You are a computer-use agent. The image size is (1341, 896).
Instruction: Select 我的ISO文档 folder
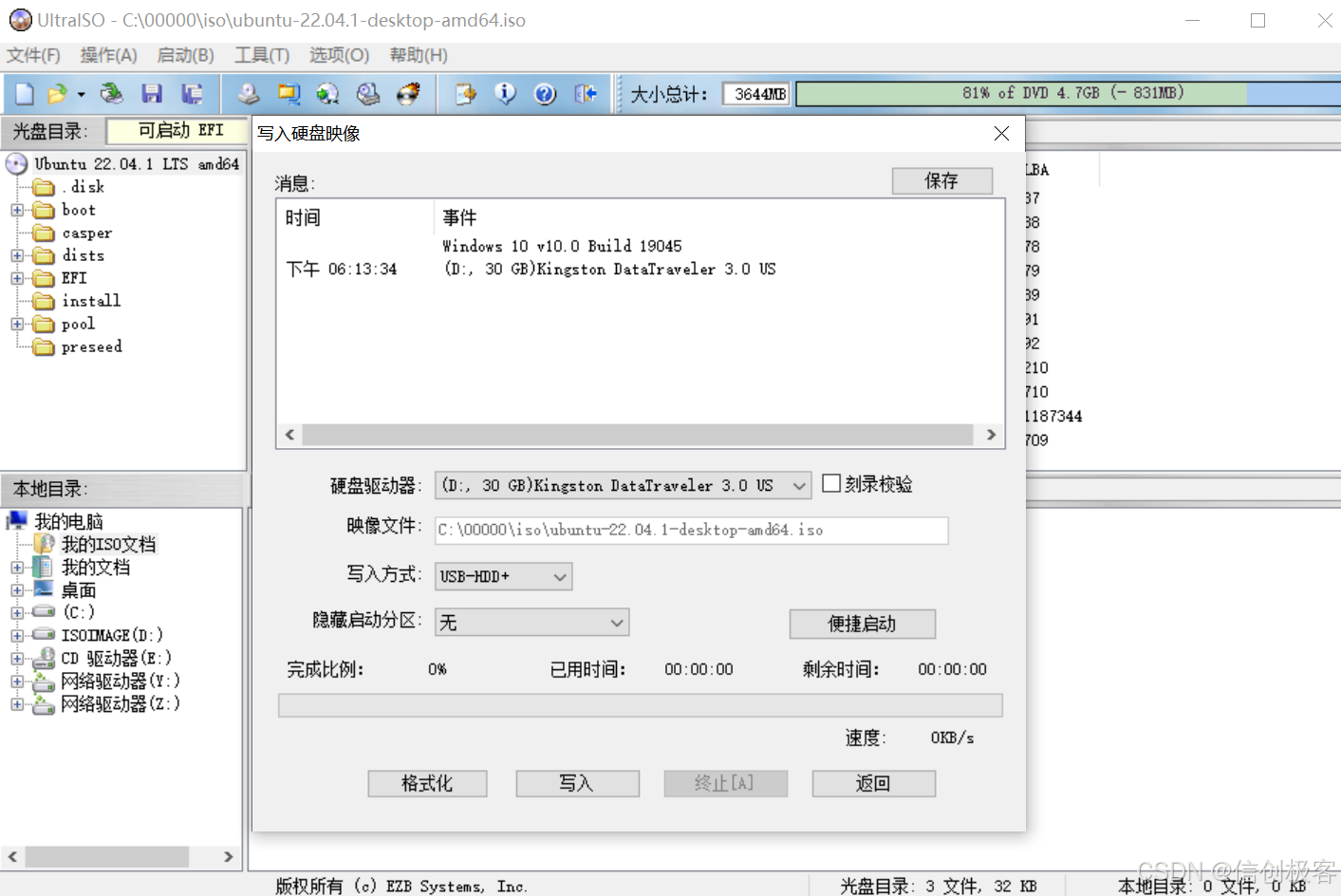click(x=108, y=544)
